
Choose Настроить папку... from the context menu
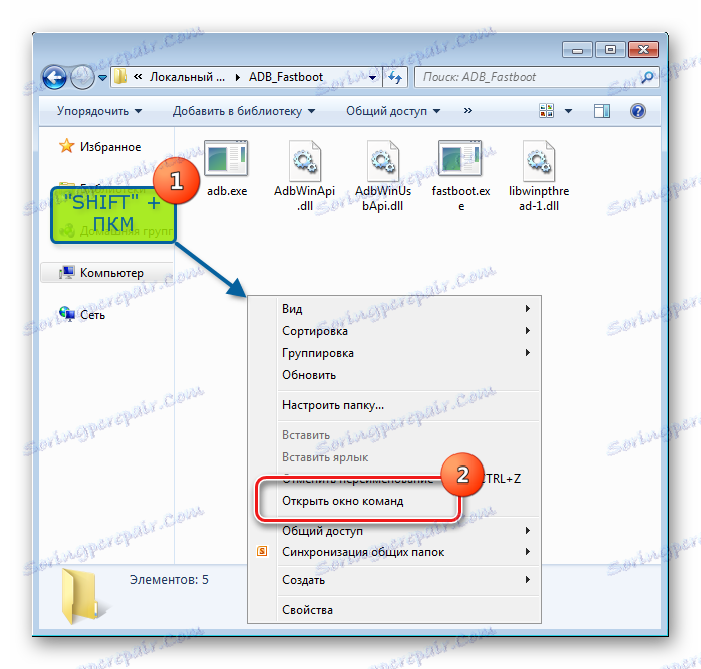point(395,405)
